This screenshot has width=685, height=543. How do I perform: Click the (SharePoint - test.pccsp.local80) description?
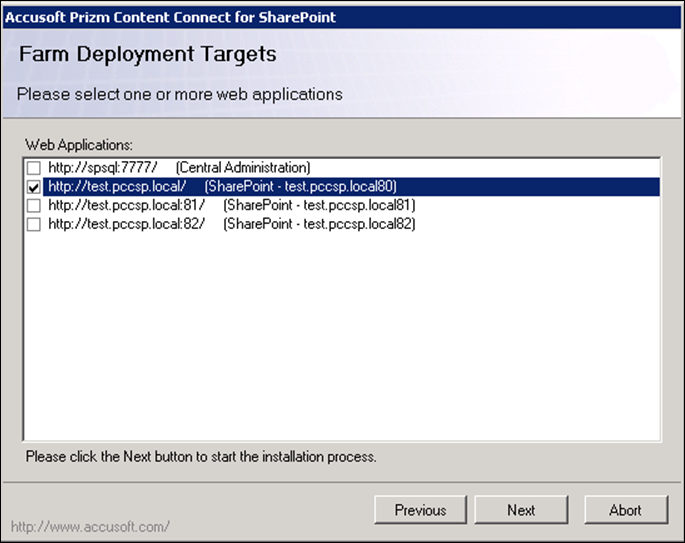pos(300,187)
